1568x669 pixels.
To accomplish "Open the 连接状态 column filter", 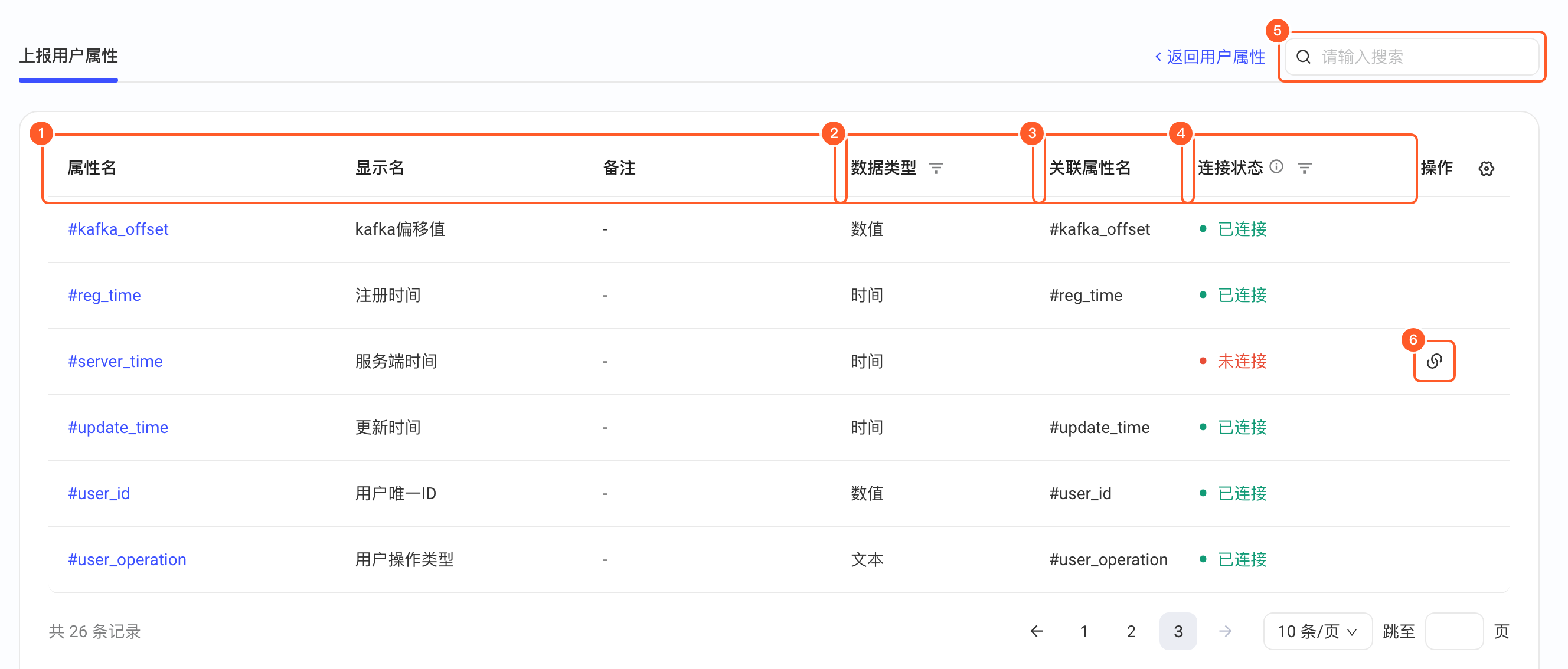I will pos(1304,168).
